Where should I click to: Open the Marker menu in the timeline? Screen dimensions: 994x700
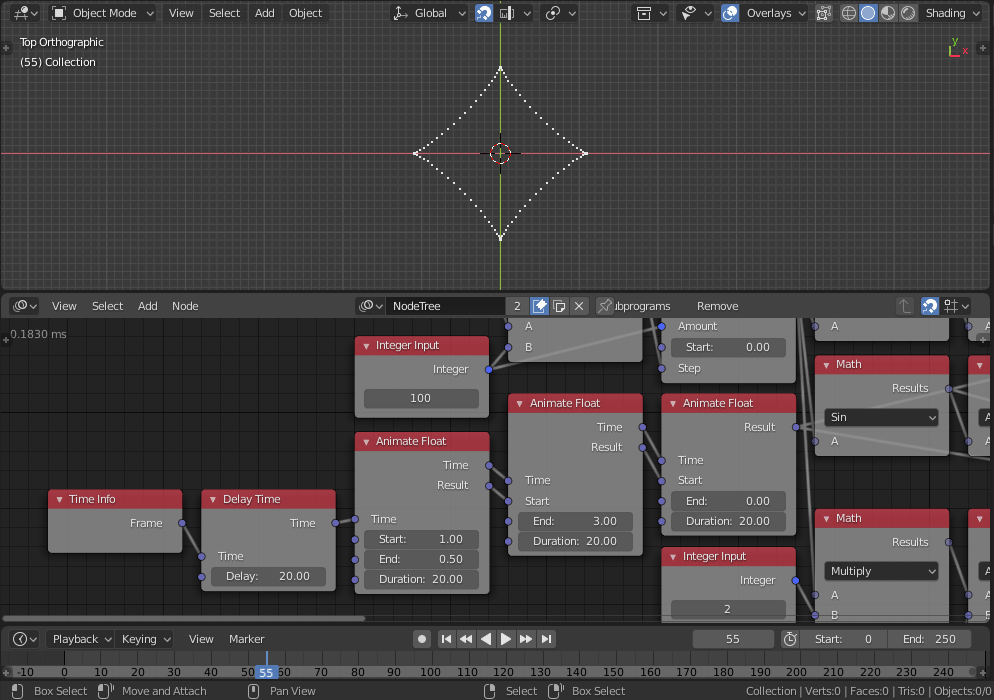pyautogui.click(x=246, y=639)
